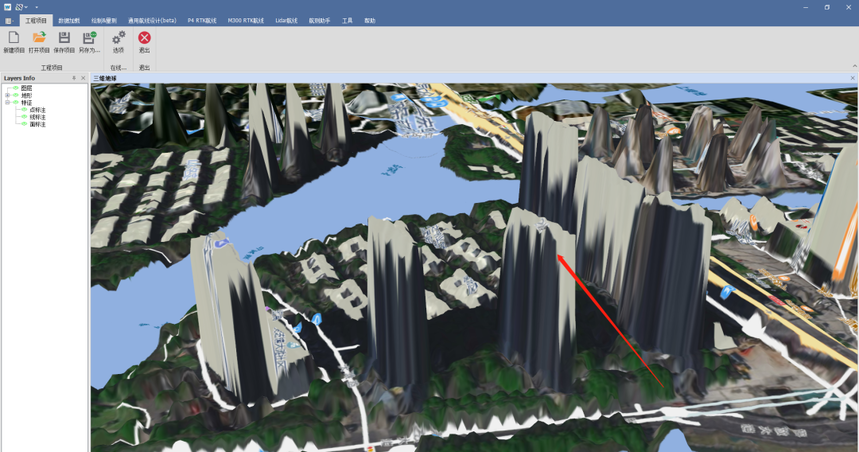Choose 另存为... save as icon
The width and height of the screenshot is (859, 452).
(89, 38)
